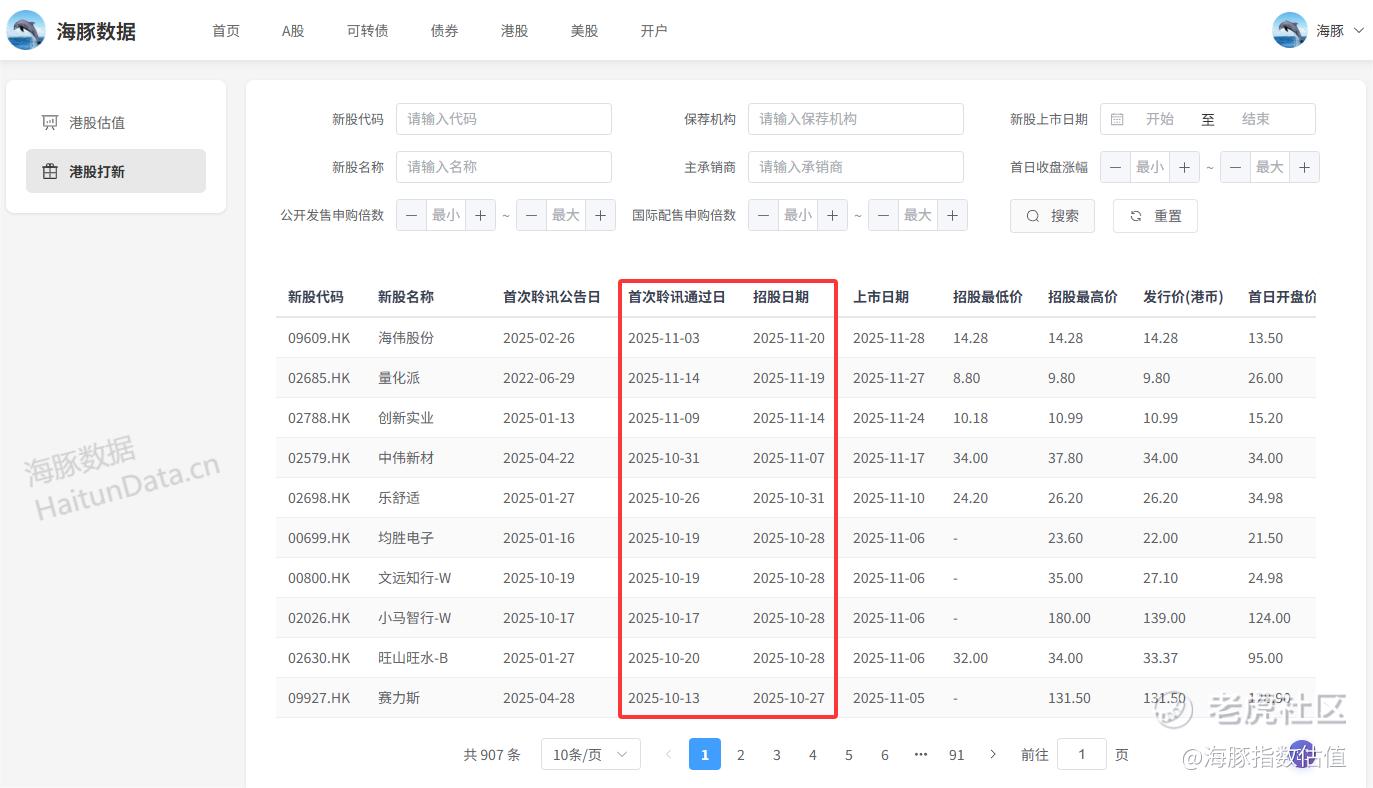This screenshot has height=788, width=1373.
Task: Decrease 公开发售申购倍数 maximum value
Action: 532,215
